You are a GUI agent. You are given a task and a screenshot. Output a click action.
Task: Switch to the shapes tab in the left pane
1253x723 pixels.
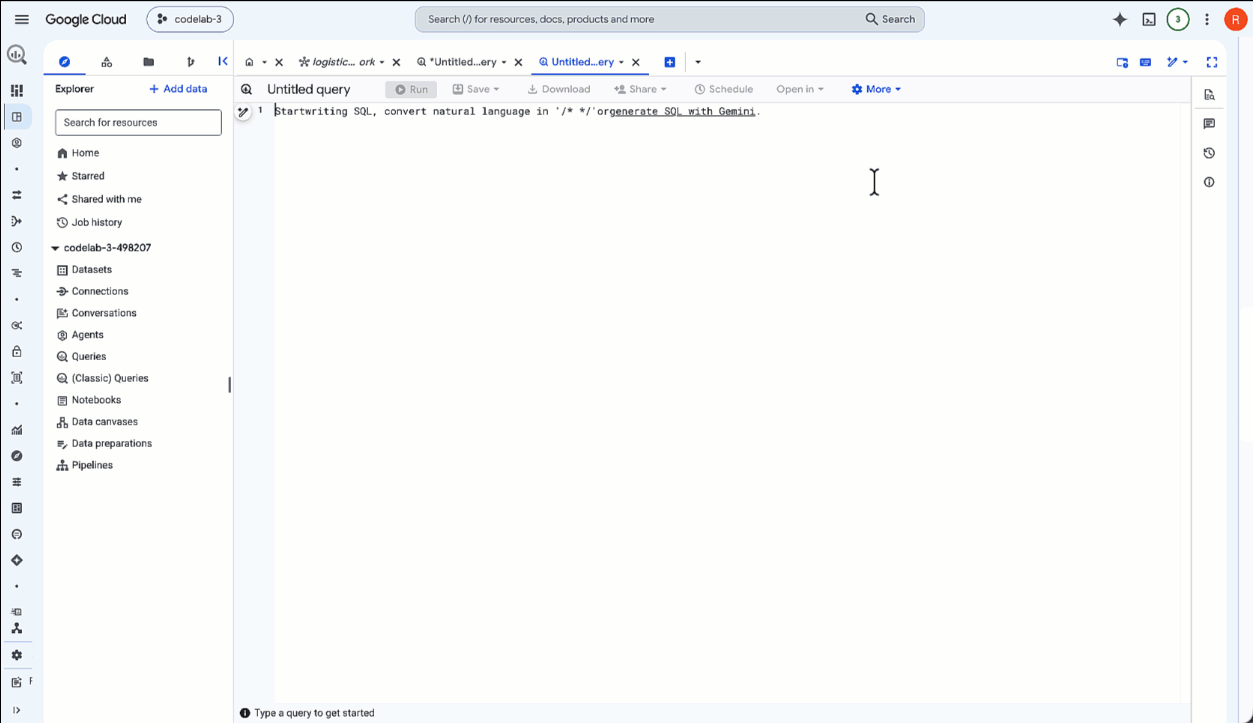106,62
